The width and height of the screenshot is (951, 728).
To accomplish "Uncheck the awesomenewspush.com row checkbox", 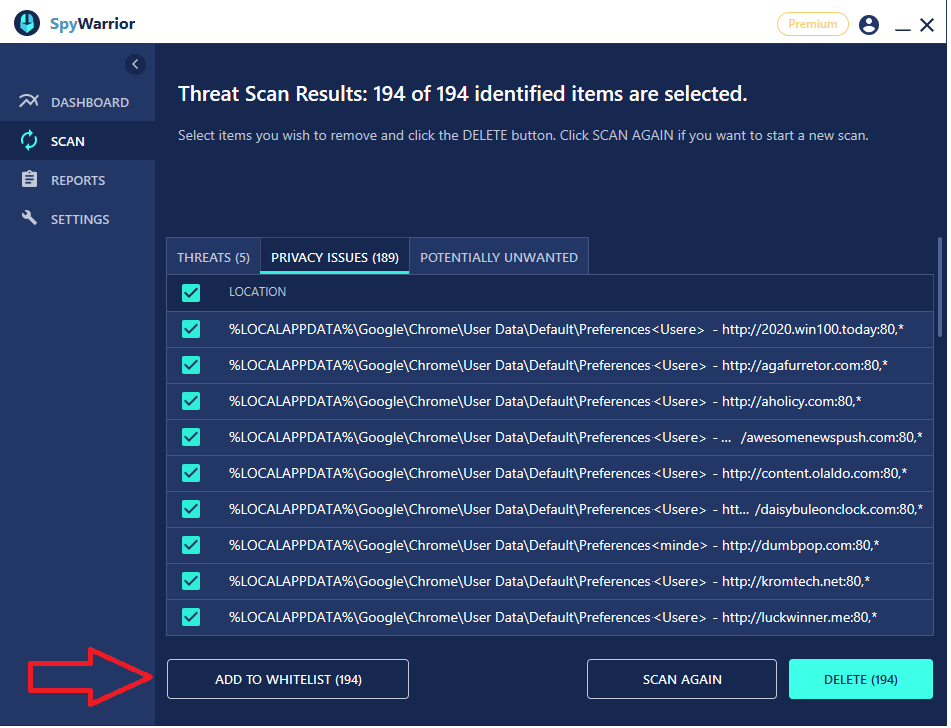I will coord(191,437).
